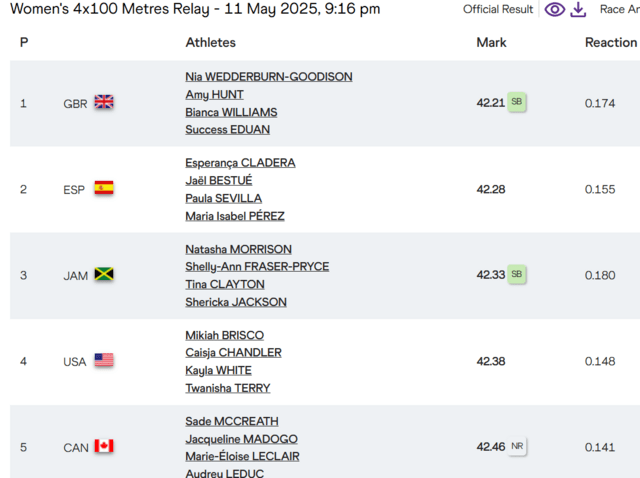Click the Jamaica flag icon
This screenshot has width=640, height=478.
pos(104,274)
